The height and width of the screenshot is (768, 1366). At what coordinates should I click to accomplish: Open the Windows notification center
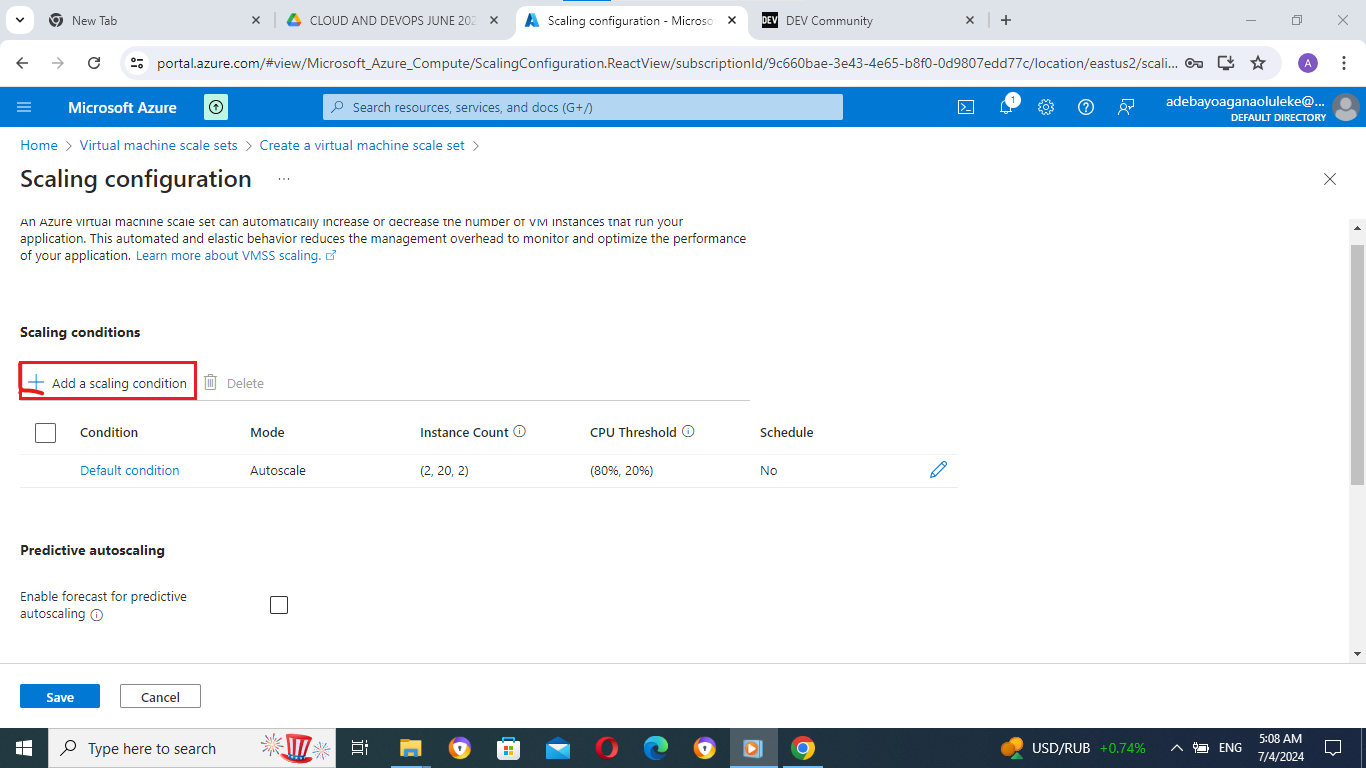pyautogui.click(x=1332, y=748)
